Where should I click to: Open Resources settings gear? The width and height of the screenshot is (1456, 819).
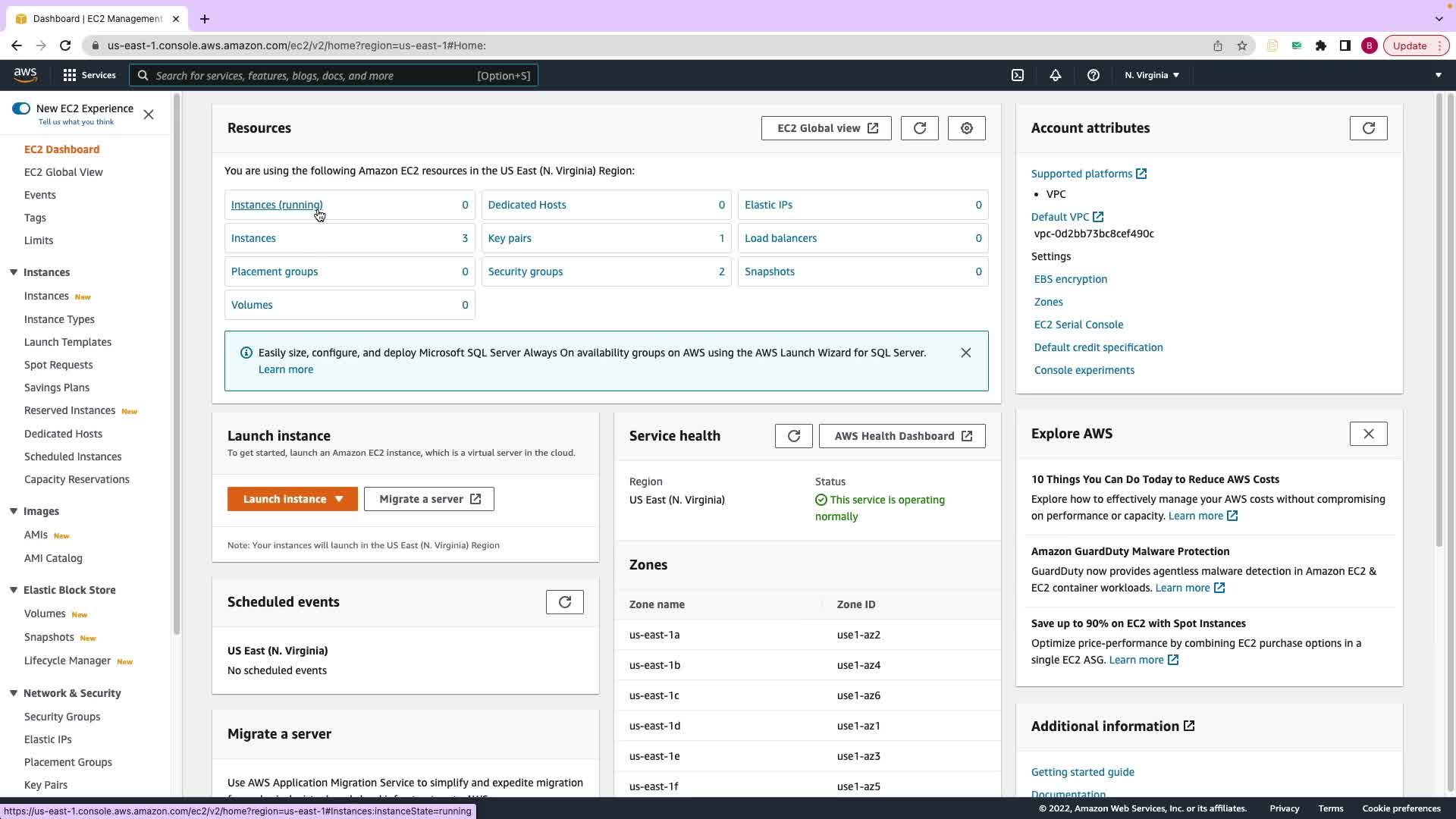[x=966, y=128]
